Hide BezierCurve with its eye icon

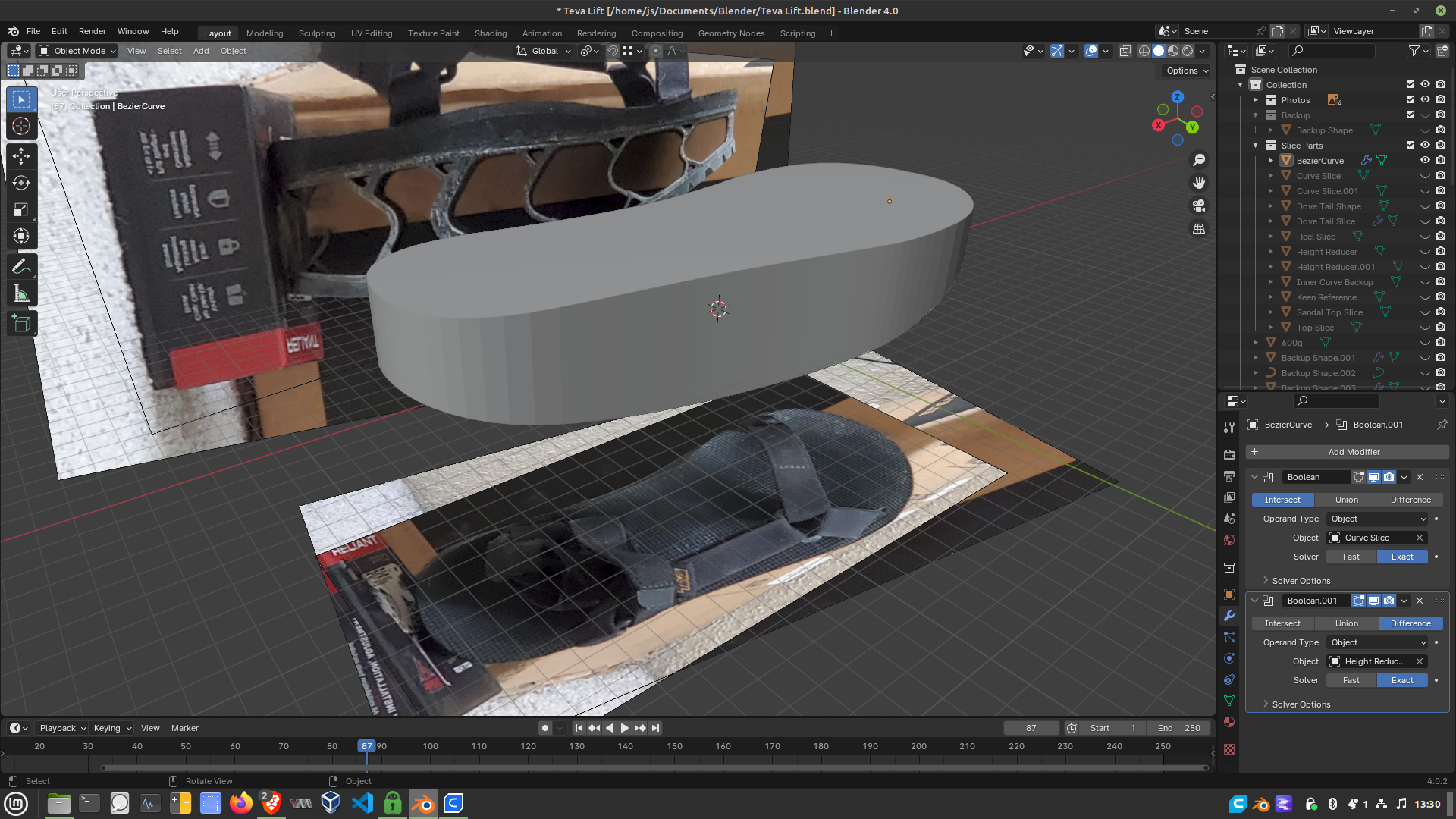coord(1425,160)
